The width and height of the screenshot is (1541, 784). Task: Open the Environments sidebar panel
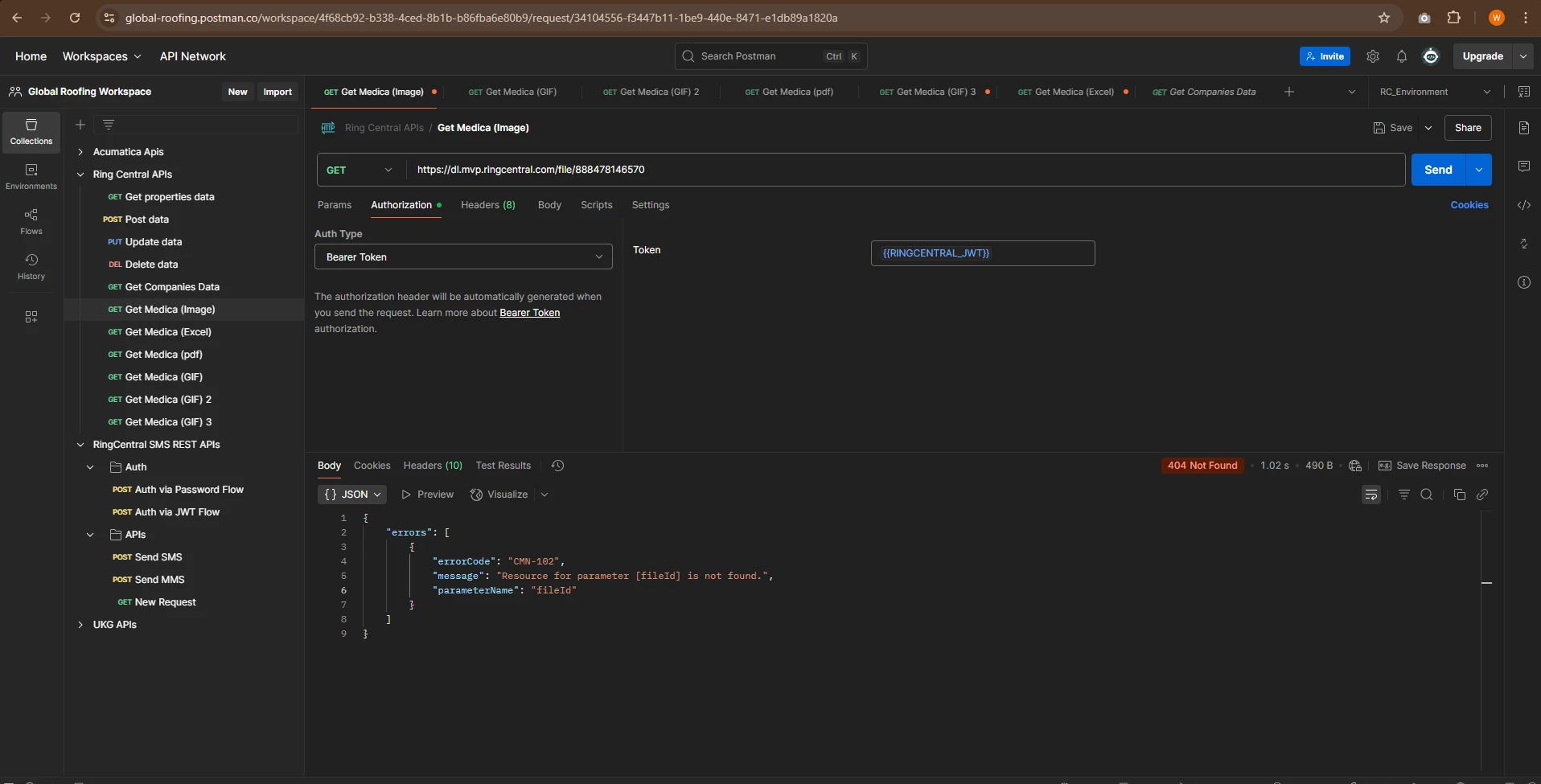(x=31, y=177)
